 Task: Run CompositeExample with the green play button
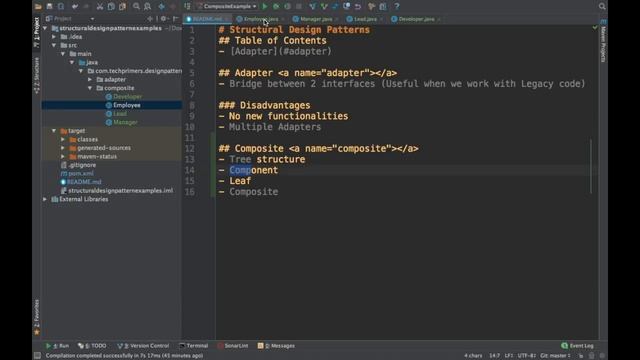point(264,7)
